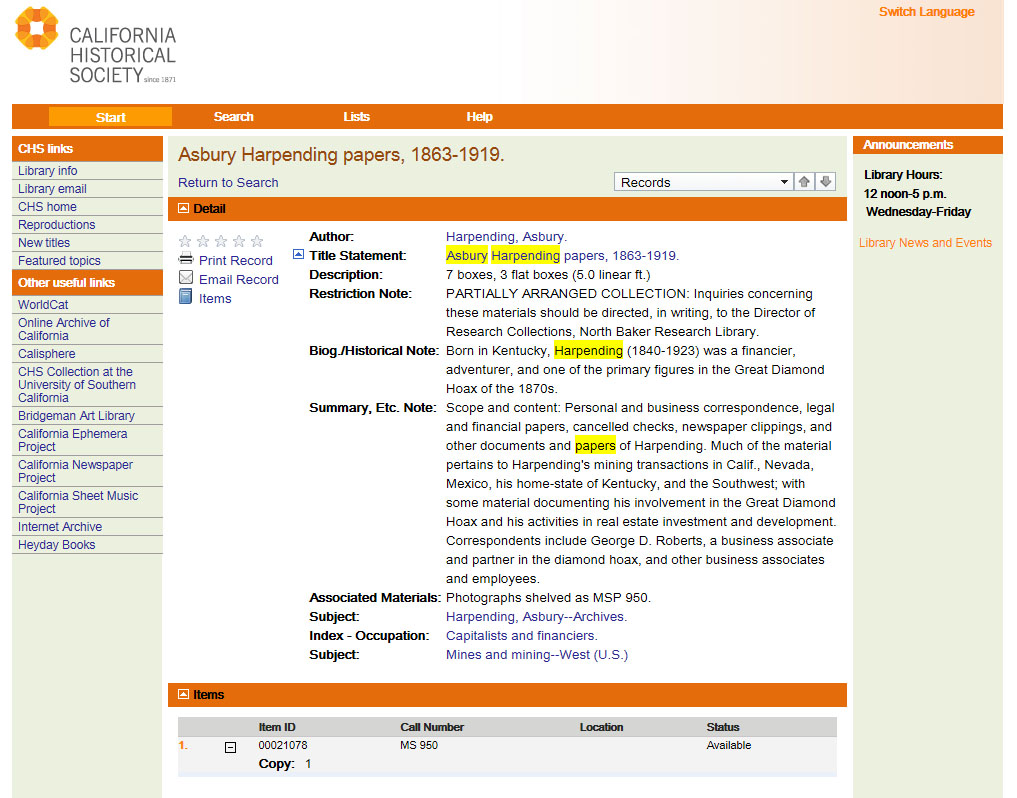Open Library News and Events

click(x=925, y=243)
